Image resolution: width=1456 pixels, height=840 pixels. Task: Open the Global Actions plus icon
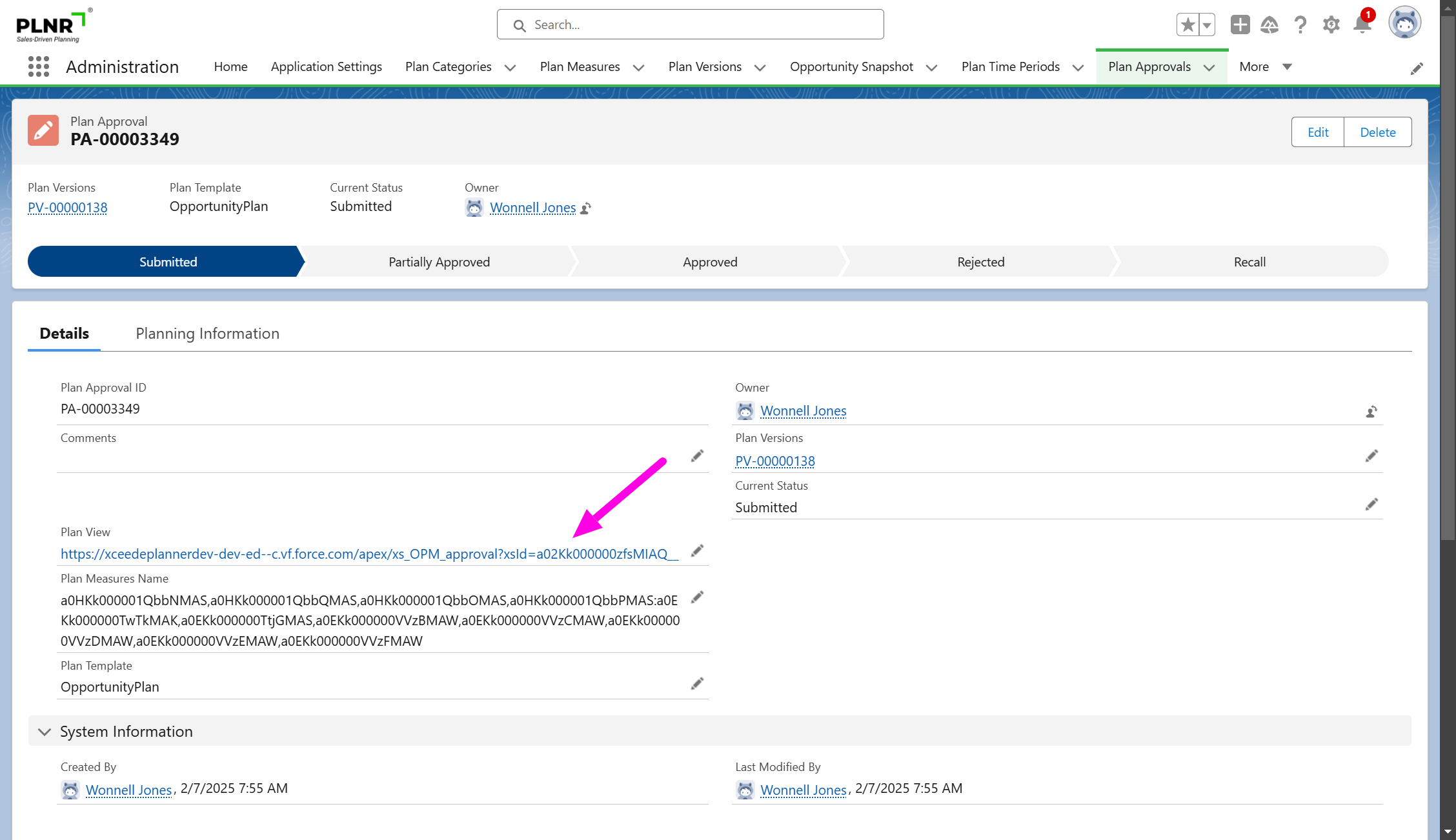click(1240, 25)
